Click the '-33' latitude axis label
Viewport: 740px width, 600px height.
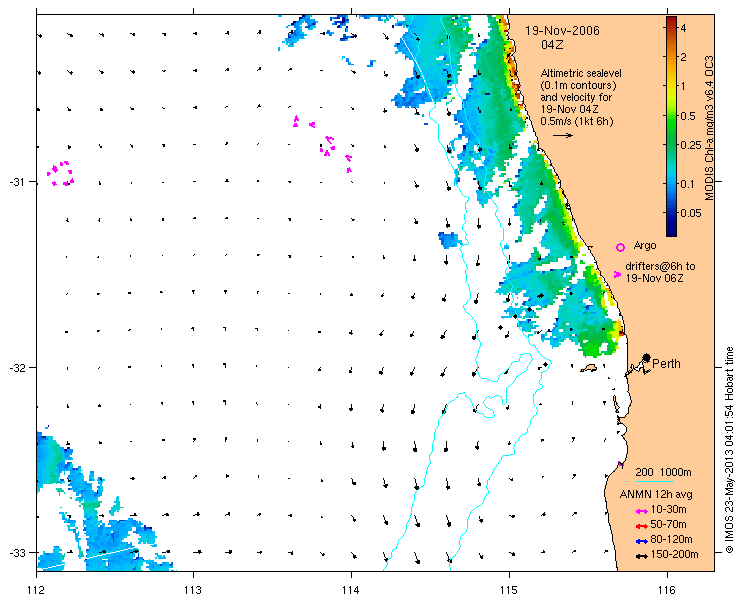coord(16,553)
